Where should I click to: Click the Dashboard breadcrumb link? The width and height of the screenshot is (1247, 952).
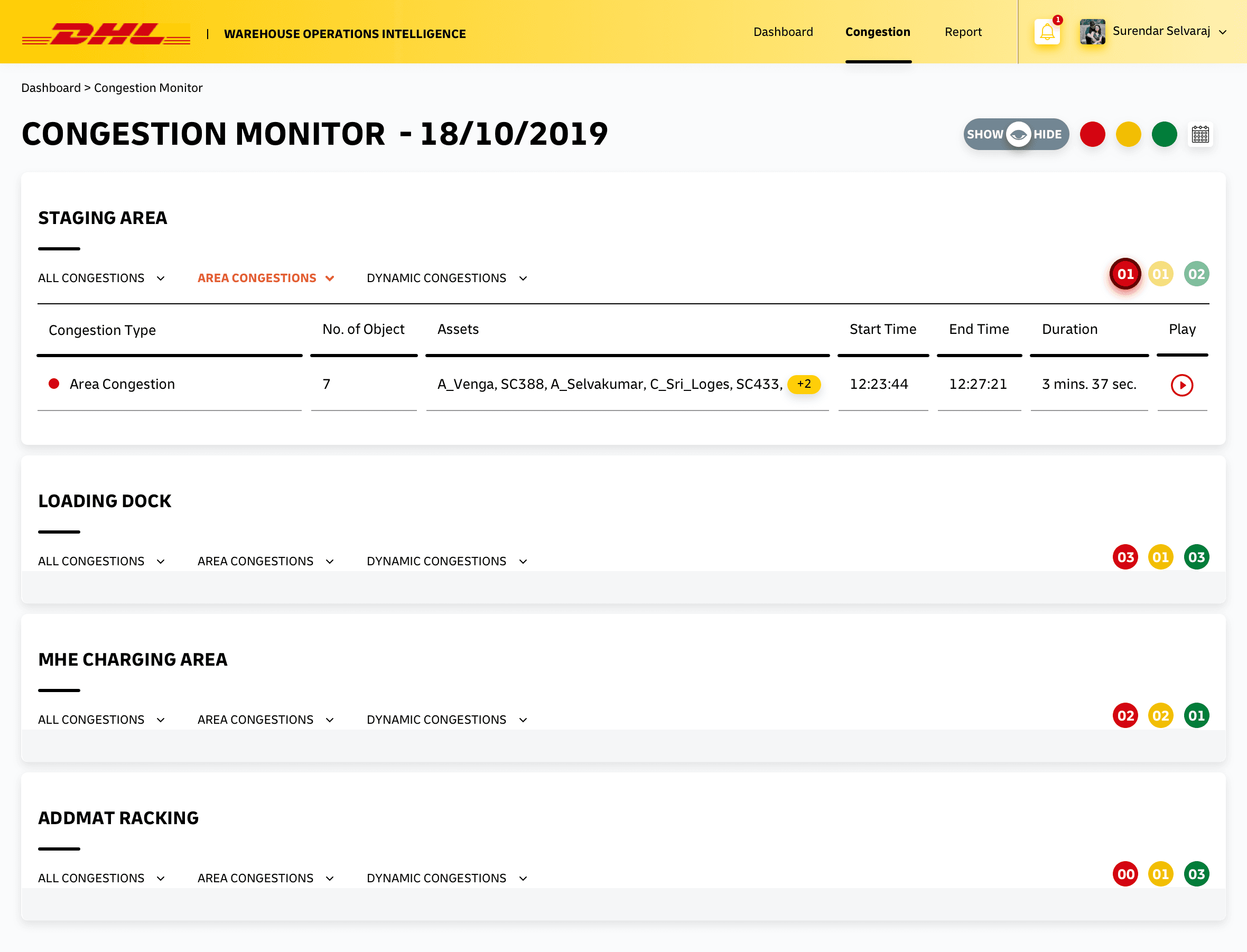[x=51, y=88]
